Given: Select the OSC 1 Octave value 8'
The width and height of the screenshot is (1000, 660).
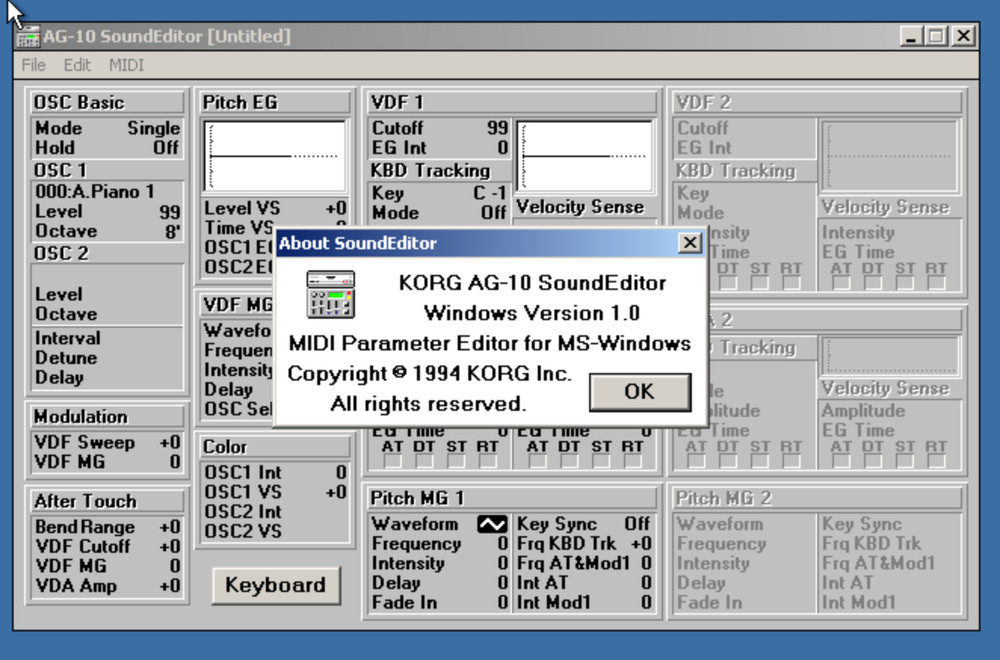Looking at the screenshot, I should point(172,231).
